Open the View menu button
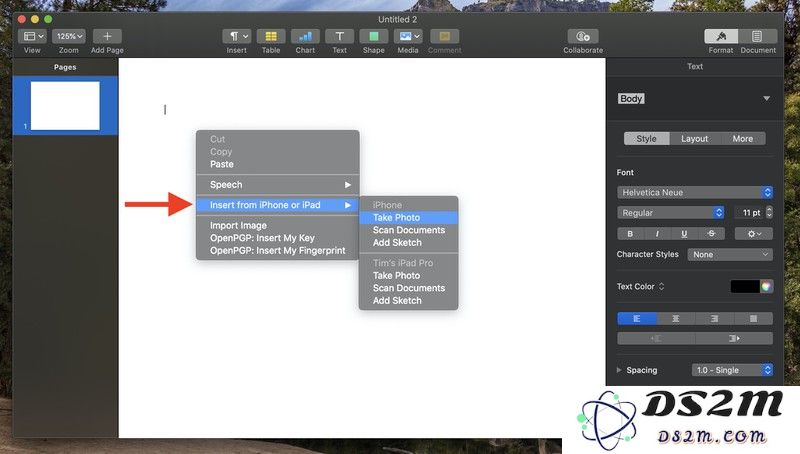Screen dimensions: 800x454 [x=32, y=36]
